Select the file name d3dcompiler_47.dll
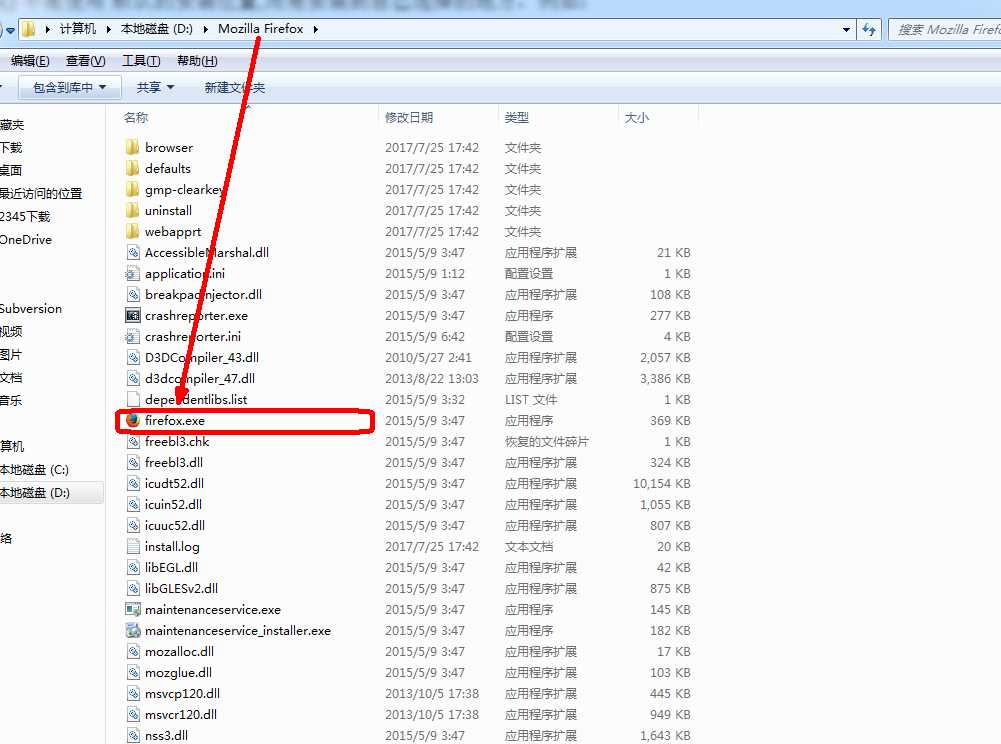The height and width of the screenshot is (744, 1001). pyautogui.click(x=200, y=379)
